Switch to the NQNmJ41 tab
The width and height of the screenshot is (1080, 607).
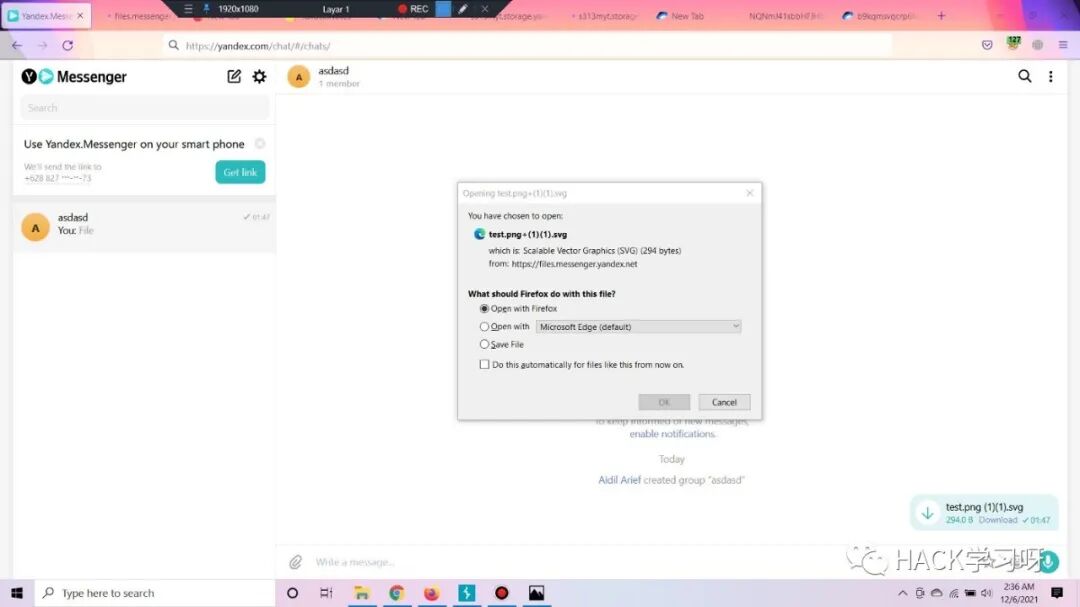785,16
